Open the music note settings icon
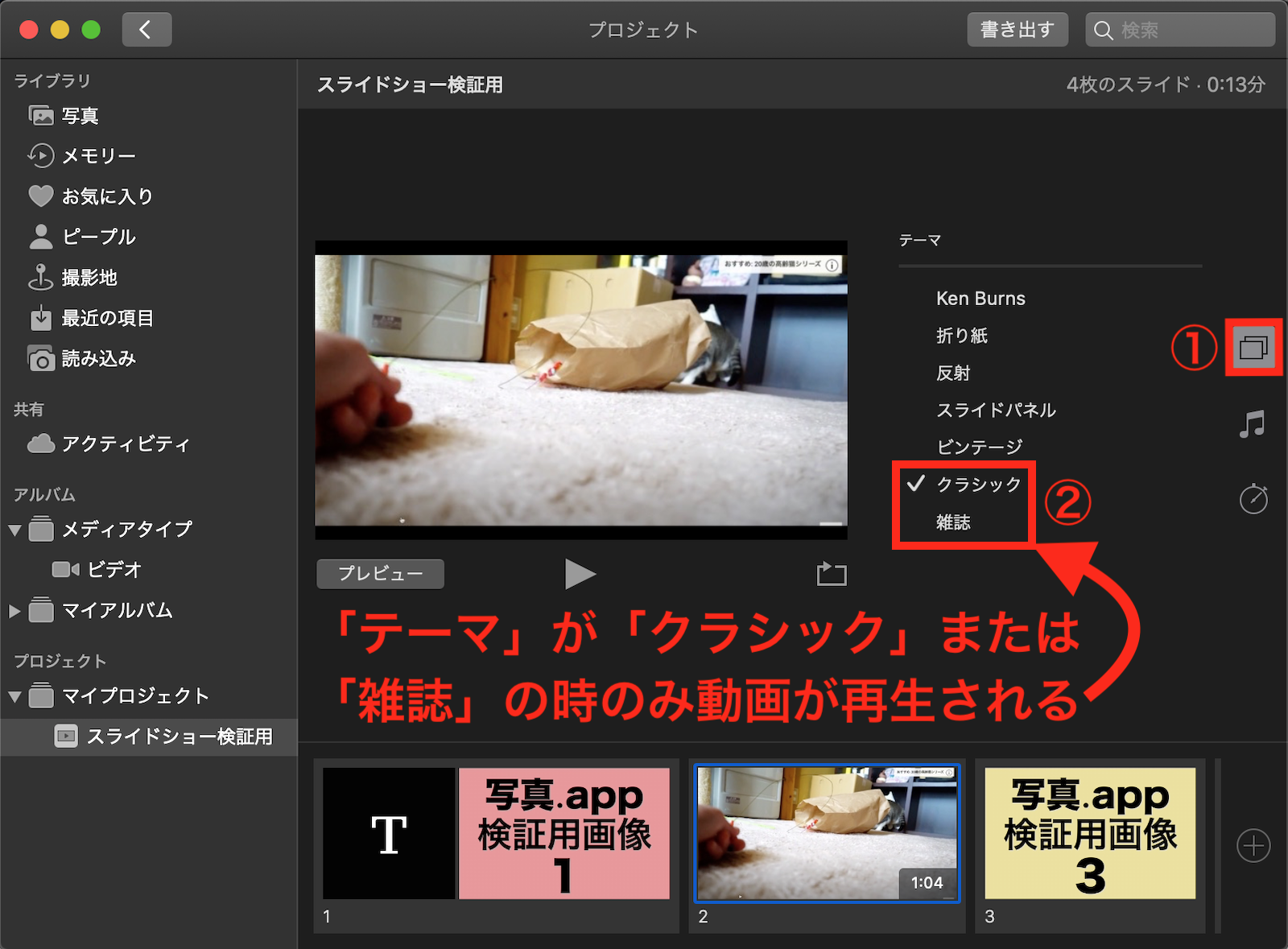 [x=1253, y=424]
